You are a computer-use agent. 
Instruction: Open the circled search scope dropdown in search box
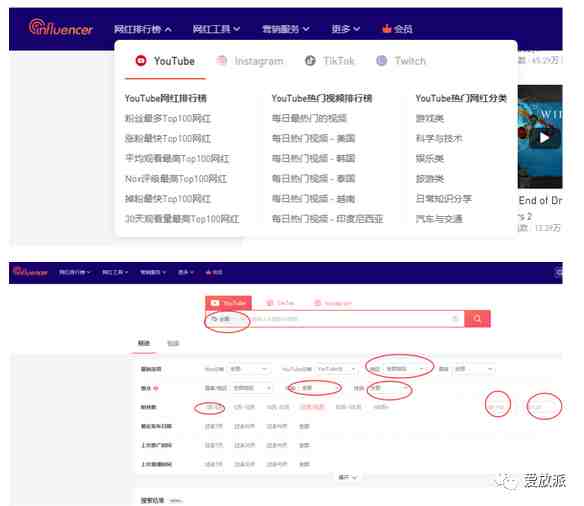click(227, 319)
